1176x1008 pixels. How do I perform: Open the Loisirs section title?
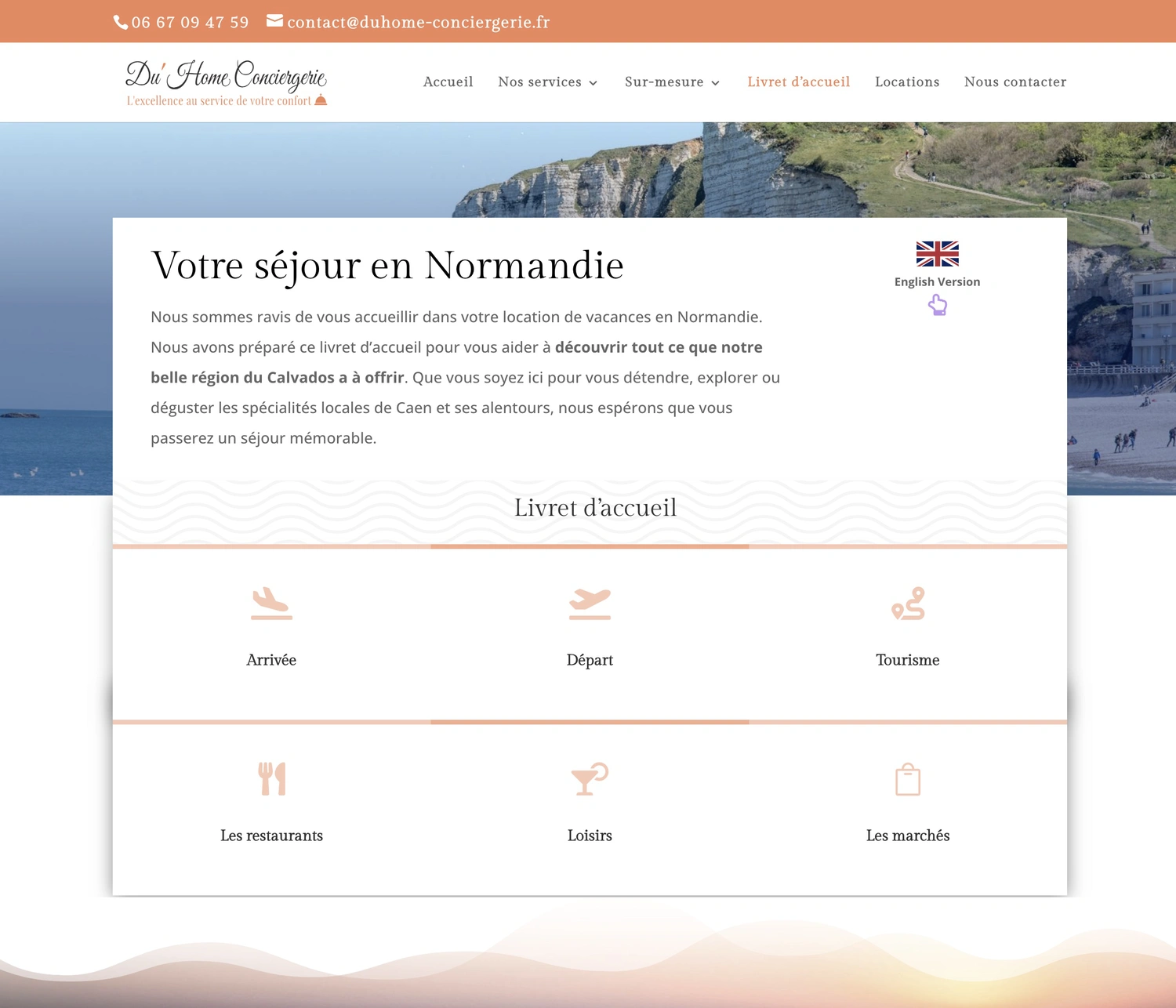pos(590,836)
